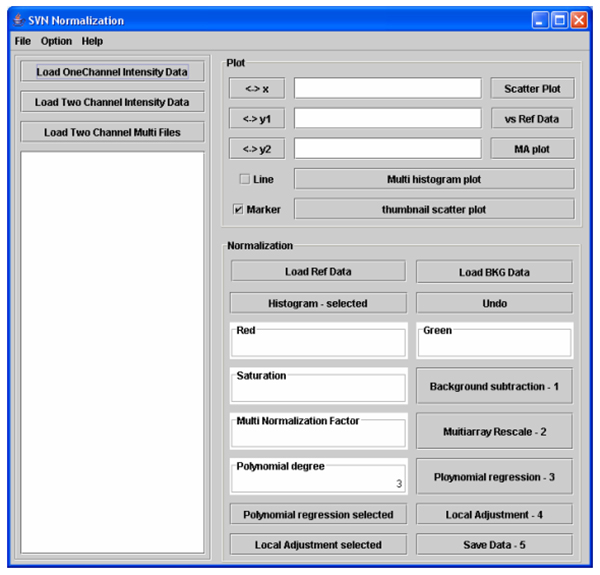600x575 pixels.
Task: Click the Undo button
Action: tap(494, 303)
